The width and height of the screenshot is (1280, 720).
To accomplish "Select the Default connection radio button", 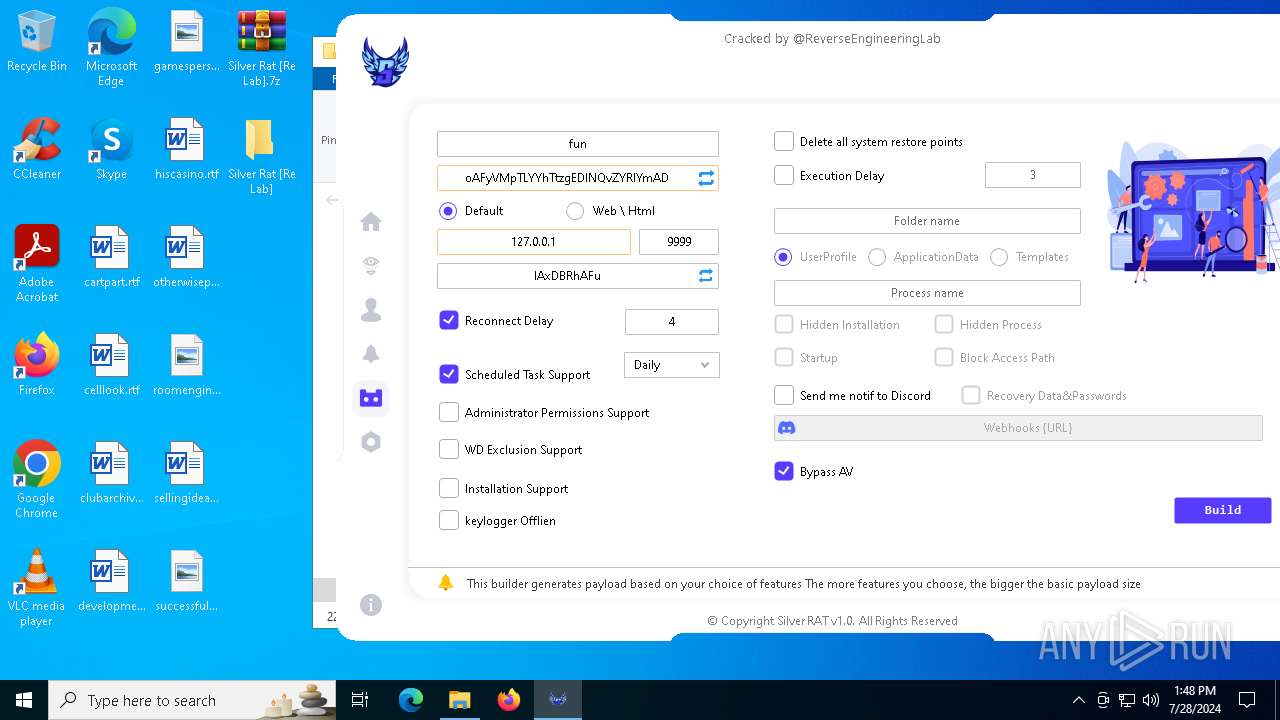I will pos(448,211).
